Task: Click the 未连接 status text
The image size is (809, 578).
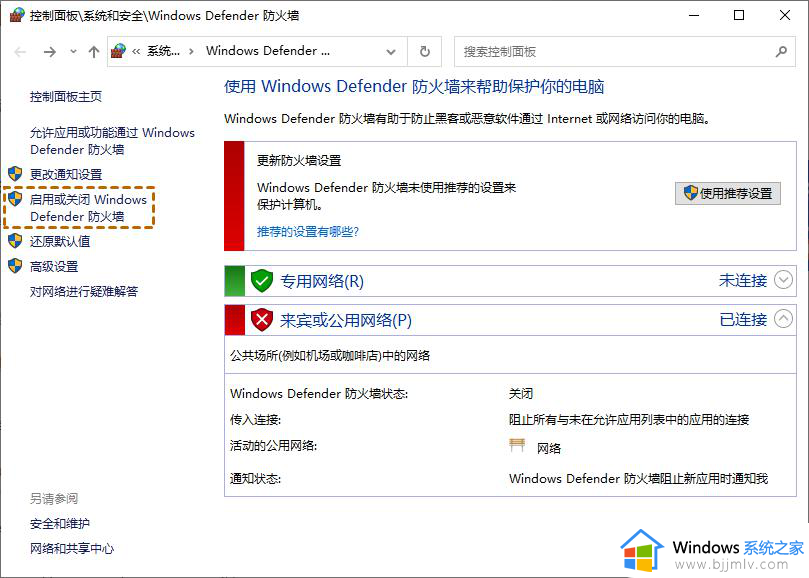Action: (x=743, y=280)
